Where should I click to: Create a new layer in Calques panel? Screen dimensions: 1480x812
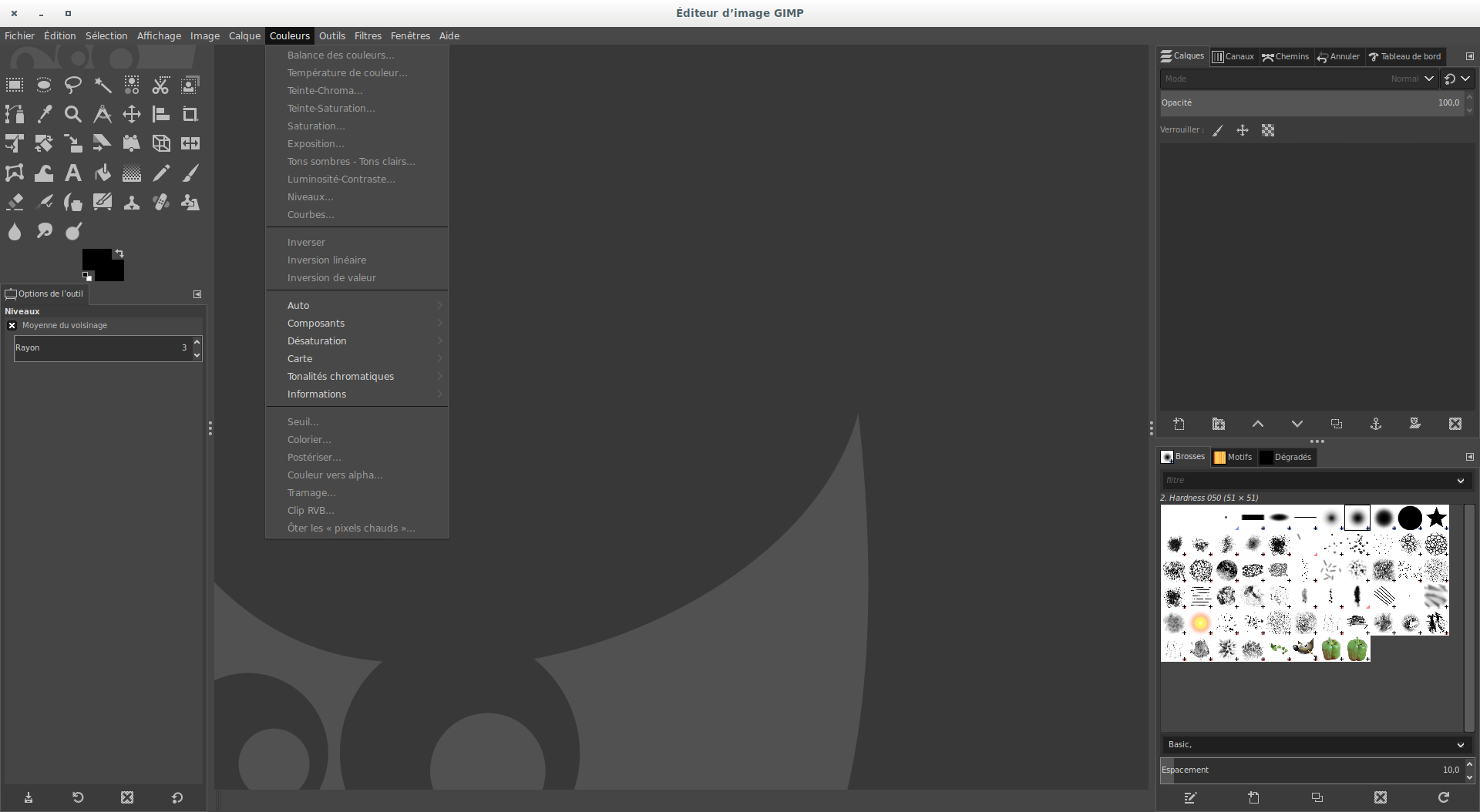tap(1179, 424)
